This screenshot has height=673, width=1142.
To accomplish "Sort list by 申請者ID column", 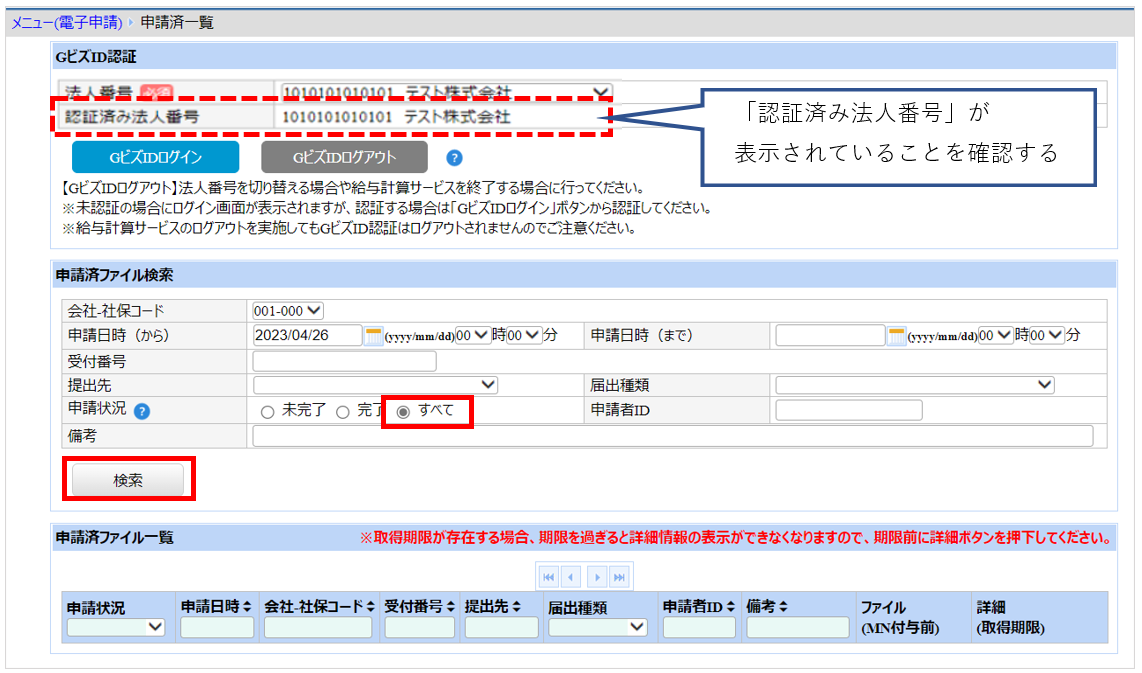I will click(731, 607).
